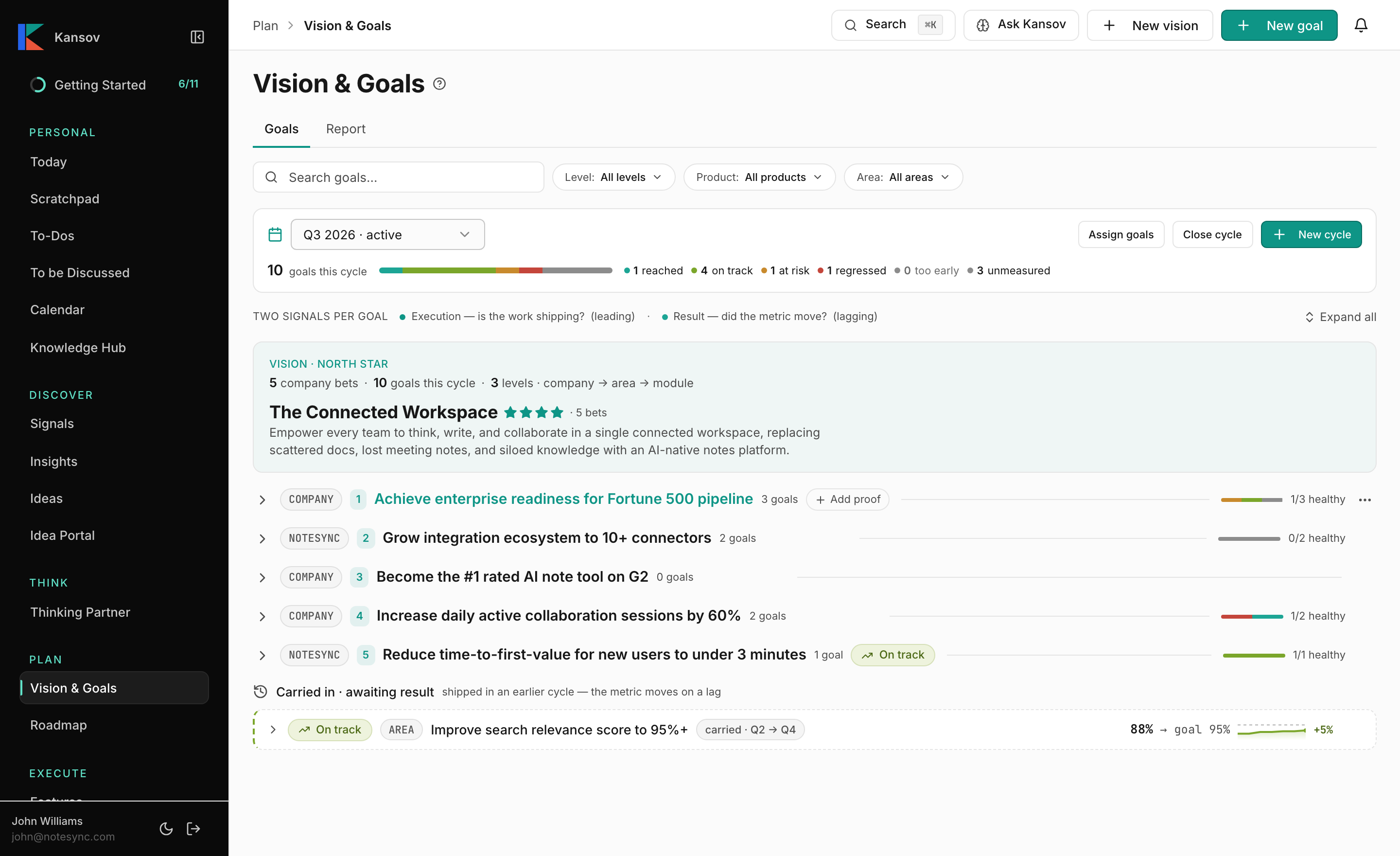Click the help icon beside Vision & Goals

(x=439, y=84)
